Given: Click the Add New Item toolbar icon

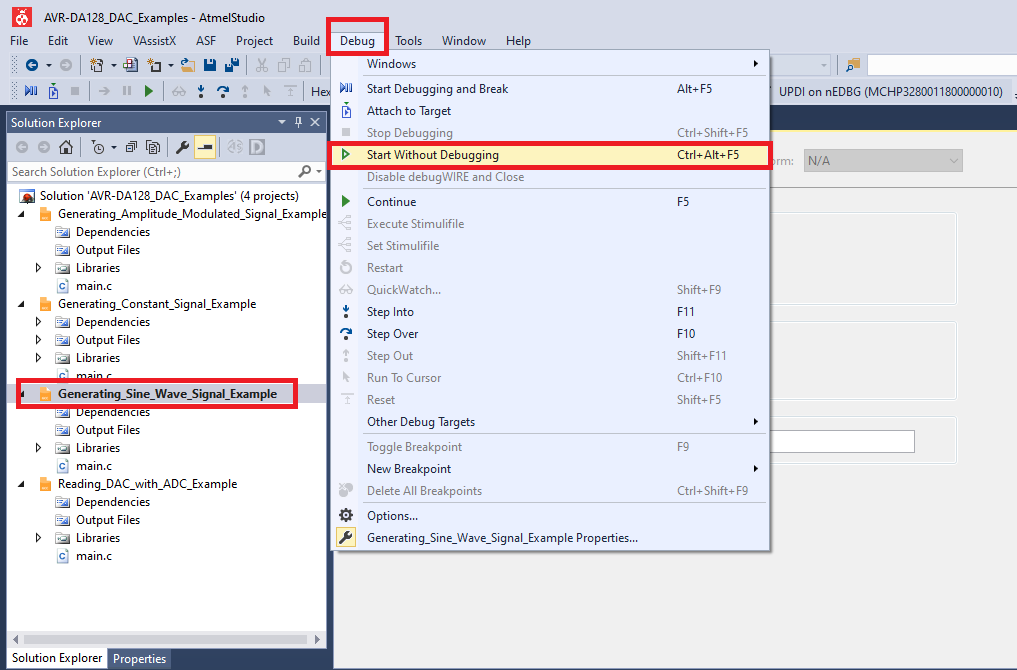Looking at the screenshot, I should point(130,65).
